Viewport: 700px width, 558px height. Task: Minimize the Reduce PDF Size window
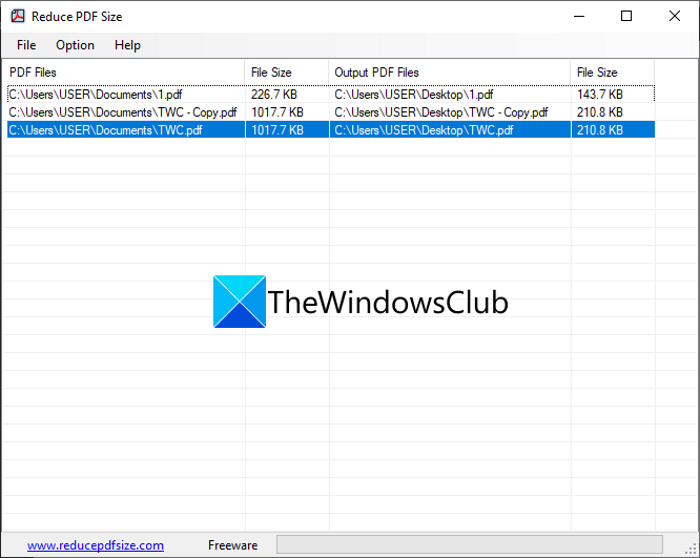[579, 16]
